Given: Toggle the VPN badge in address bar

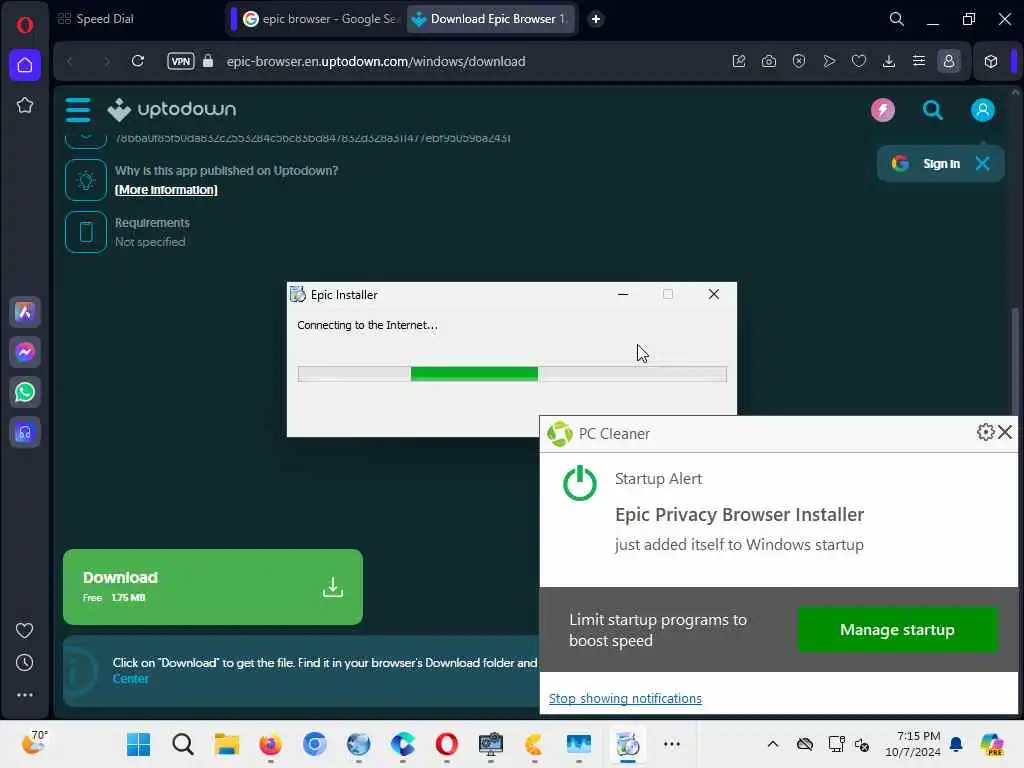Looking at the screenshot, I should pyautogui.click(x=181, y=61).
